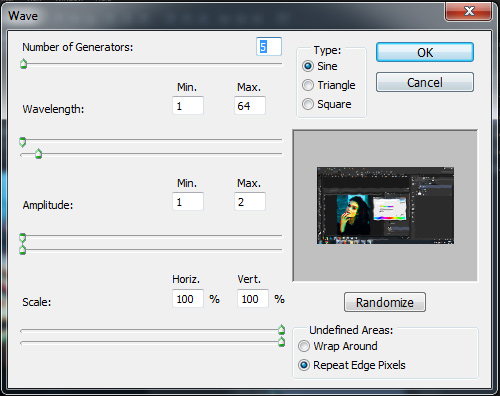Click the Wavelength minimum slider handle
The image size is (500, 396).
22,142
